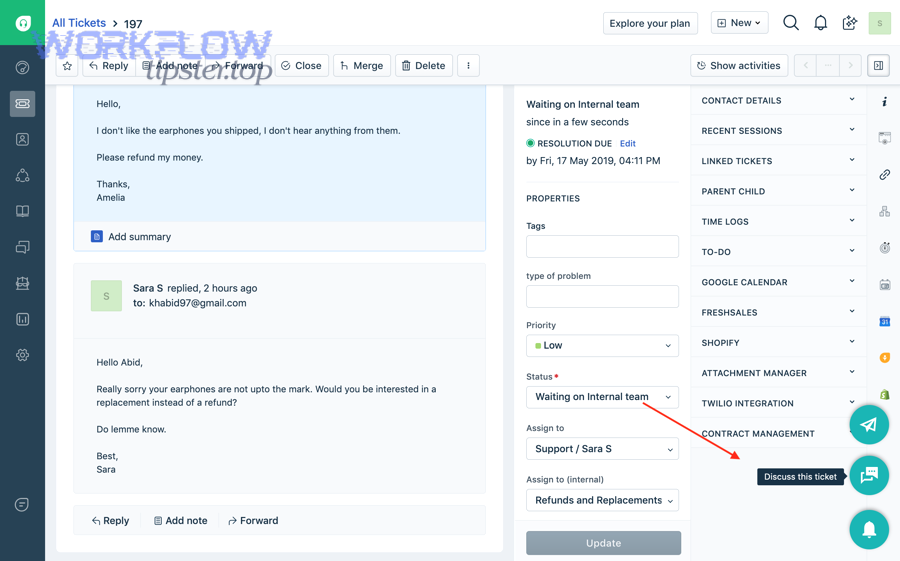Toggle the side panel layout icon

tap(878, 65)
